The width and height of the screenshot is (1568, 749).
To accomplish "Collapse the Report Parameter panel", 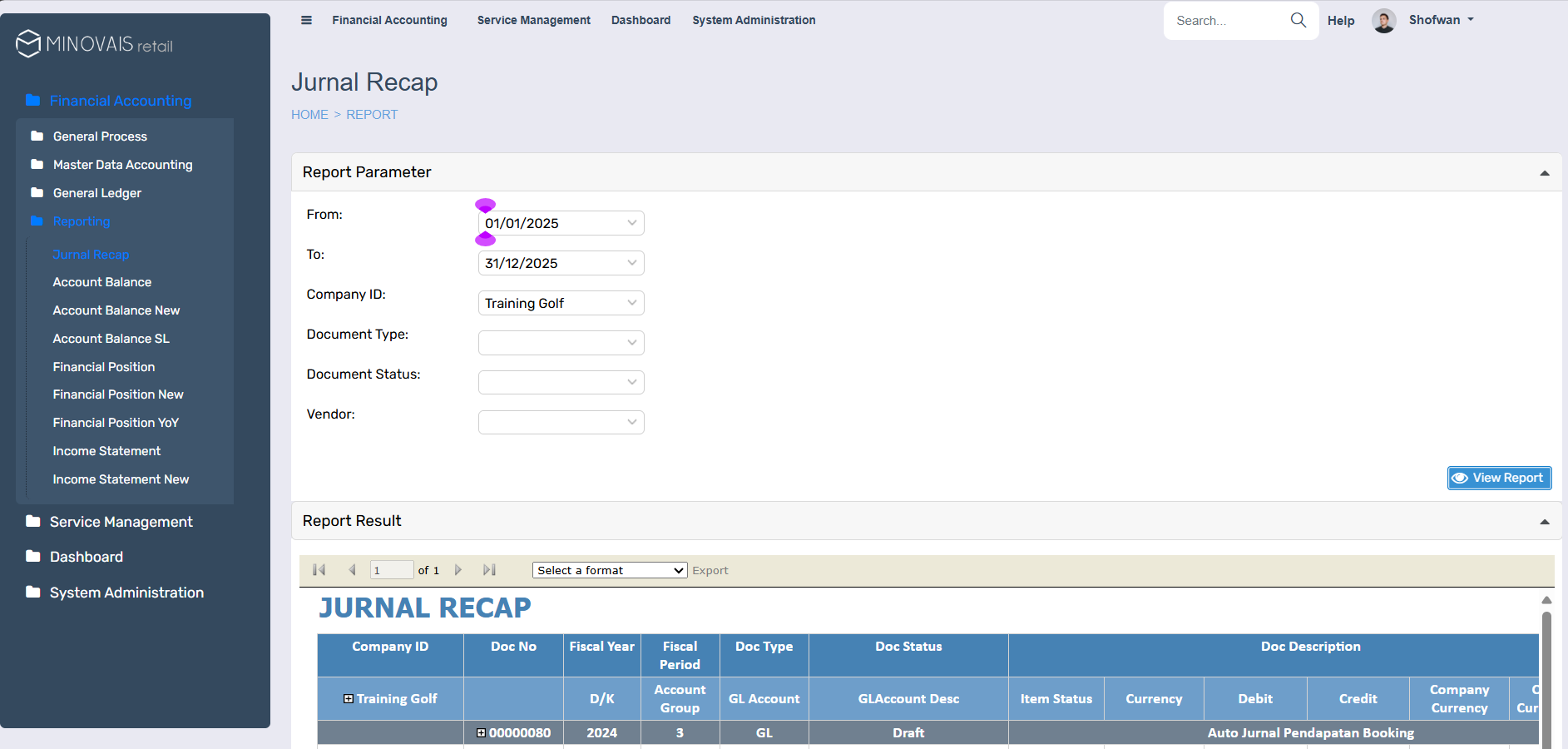I will click(x=1544, y=173).
